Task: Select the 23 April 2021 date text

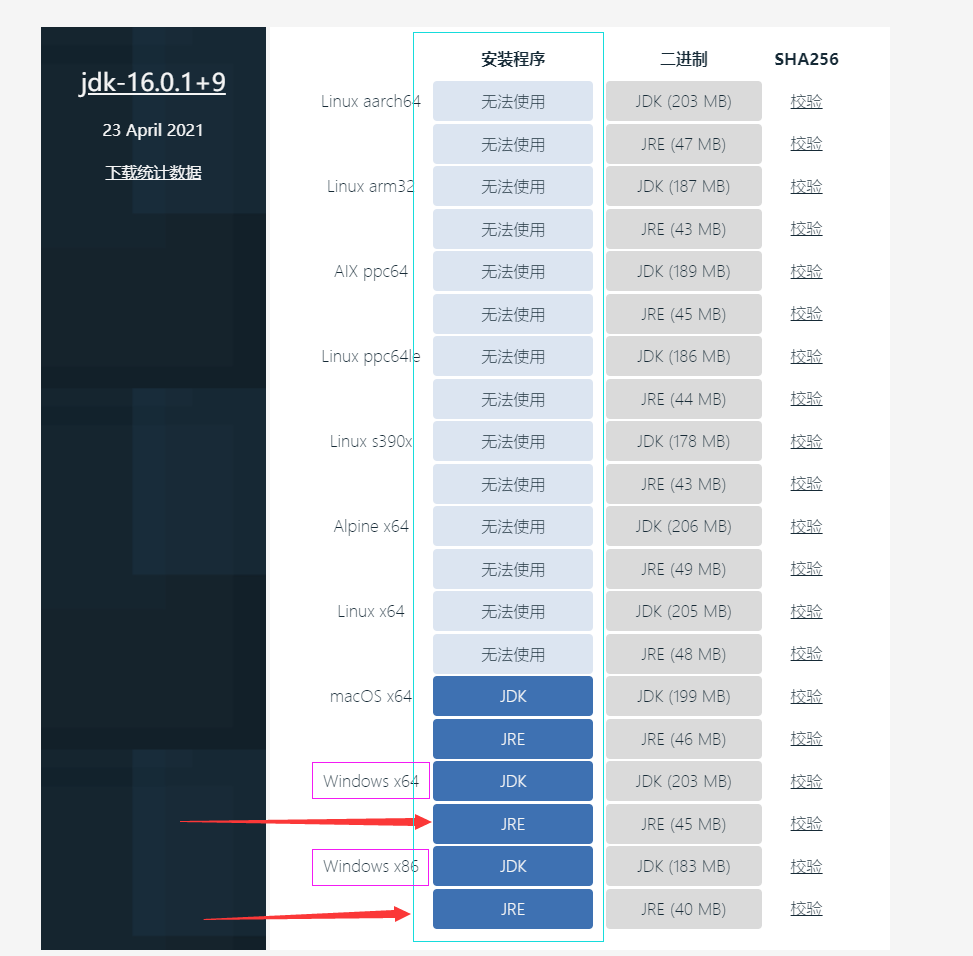Action: pos(153,130)
